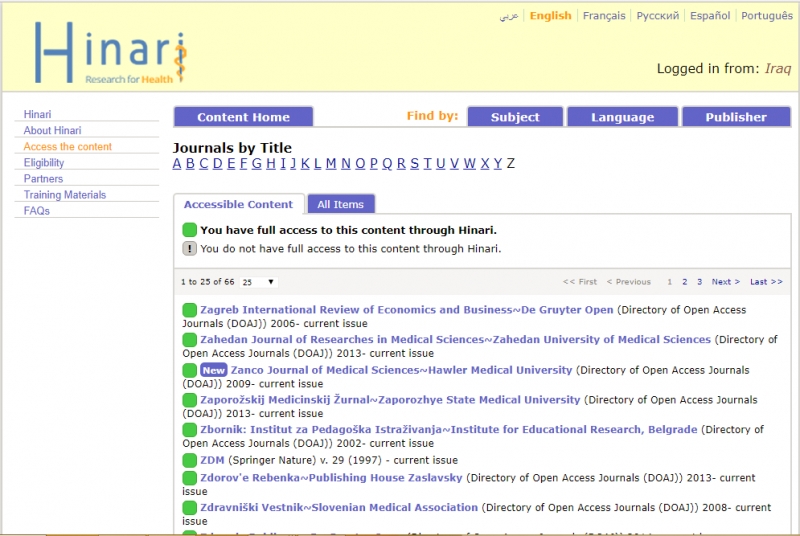The image size is (800, 536).
Task: Click the 1 to 25 of 66 count
Action: 208,282
